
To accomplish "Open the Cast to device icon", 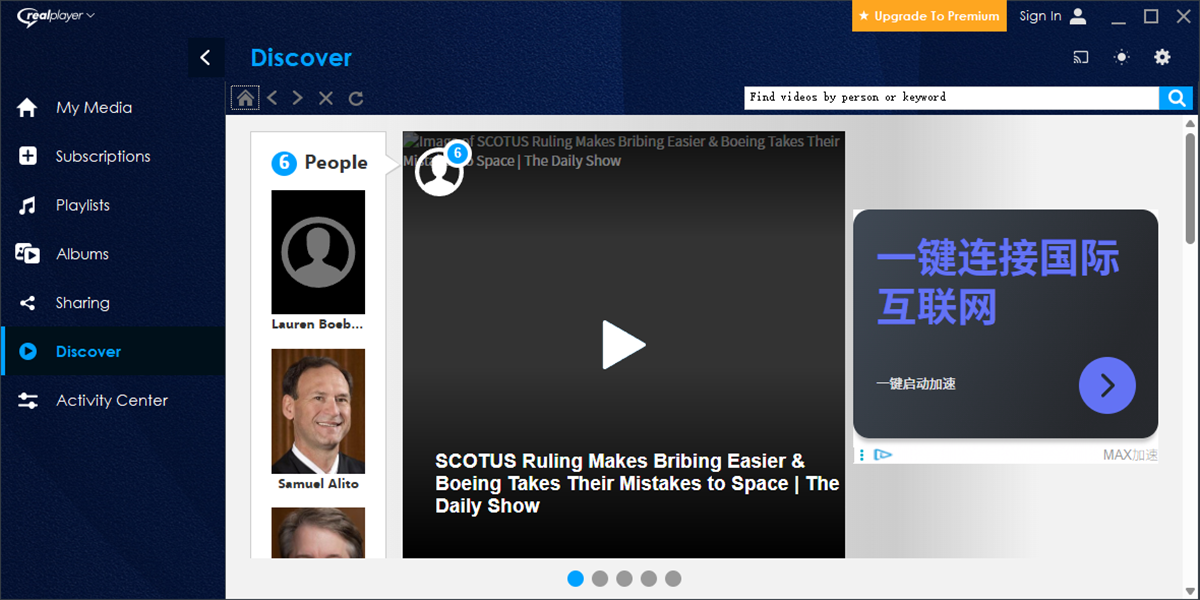I will [1080, 57].
